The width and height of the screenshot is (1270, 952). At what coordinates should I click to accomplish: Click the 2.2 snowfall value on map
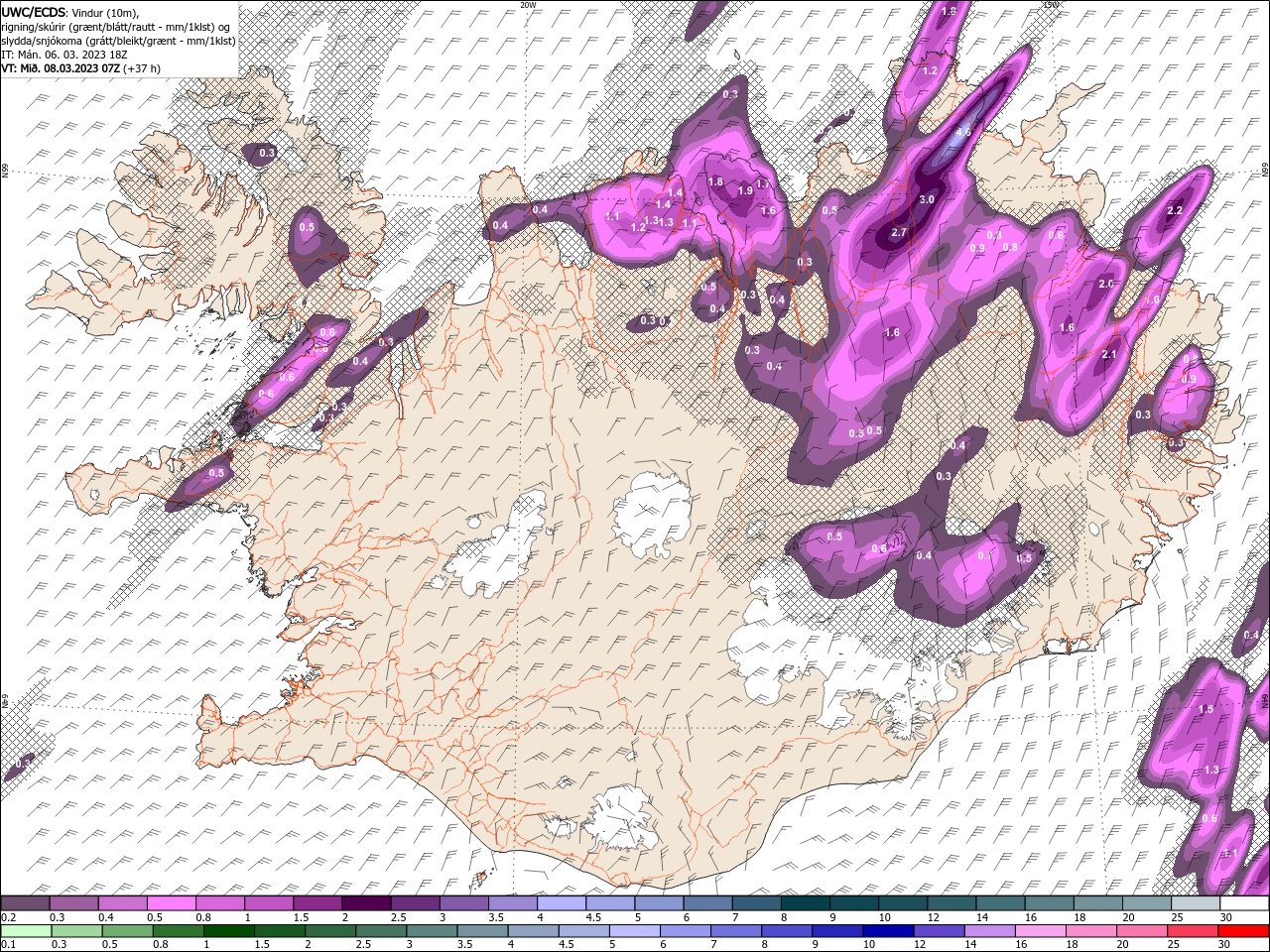click(1175, 210)
